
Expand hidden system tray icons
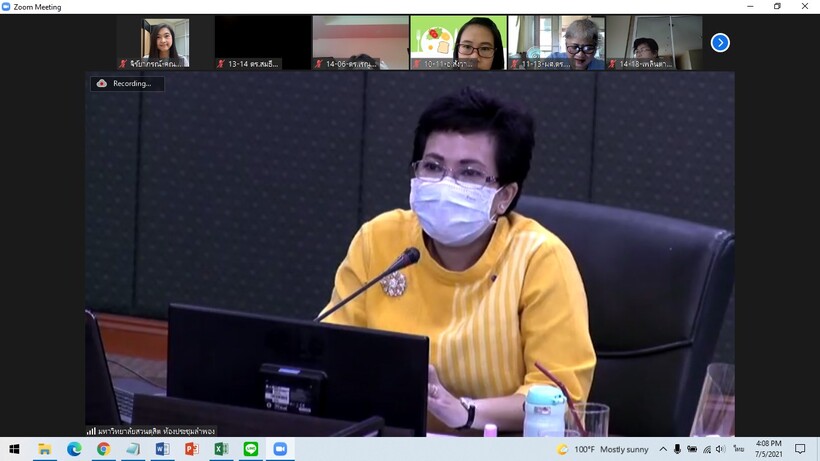663,449
